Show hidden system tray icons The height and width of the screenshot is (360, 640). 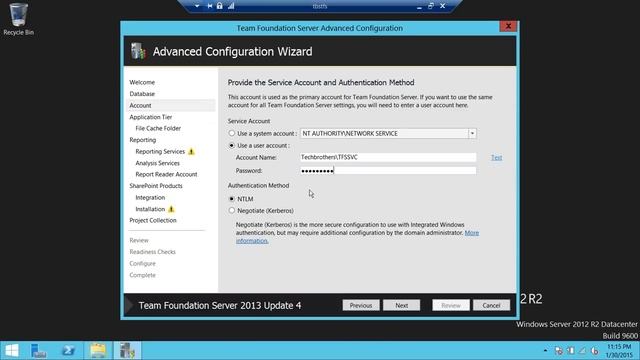[x=545, y=351]
